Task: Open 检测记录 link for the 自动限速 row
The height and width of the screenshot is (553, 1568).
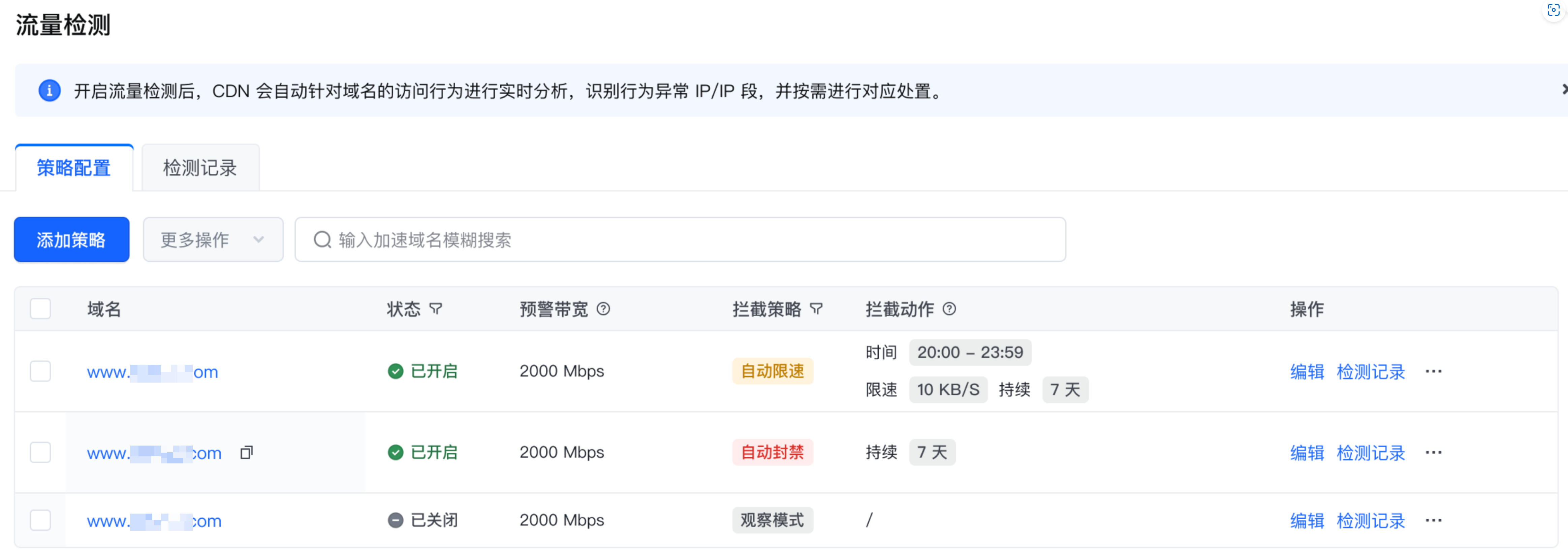Action: point(1371,372)
